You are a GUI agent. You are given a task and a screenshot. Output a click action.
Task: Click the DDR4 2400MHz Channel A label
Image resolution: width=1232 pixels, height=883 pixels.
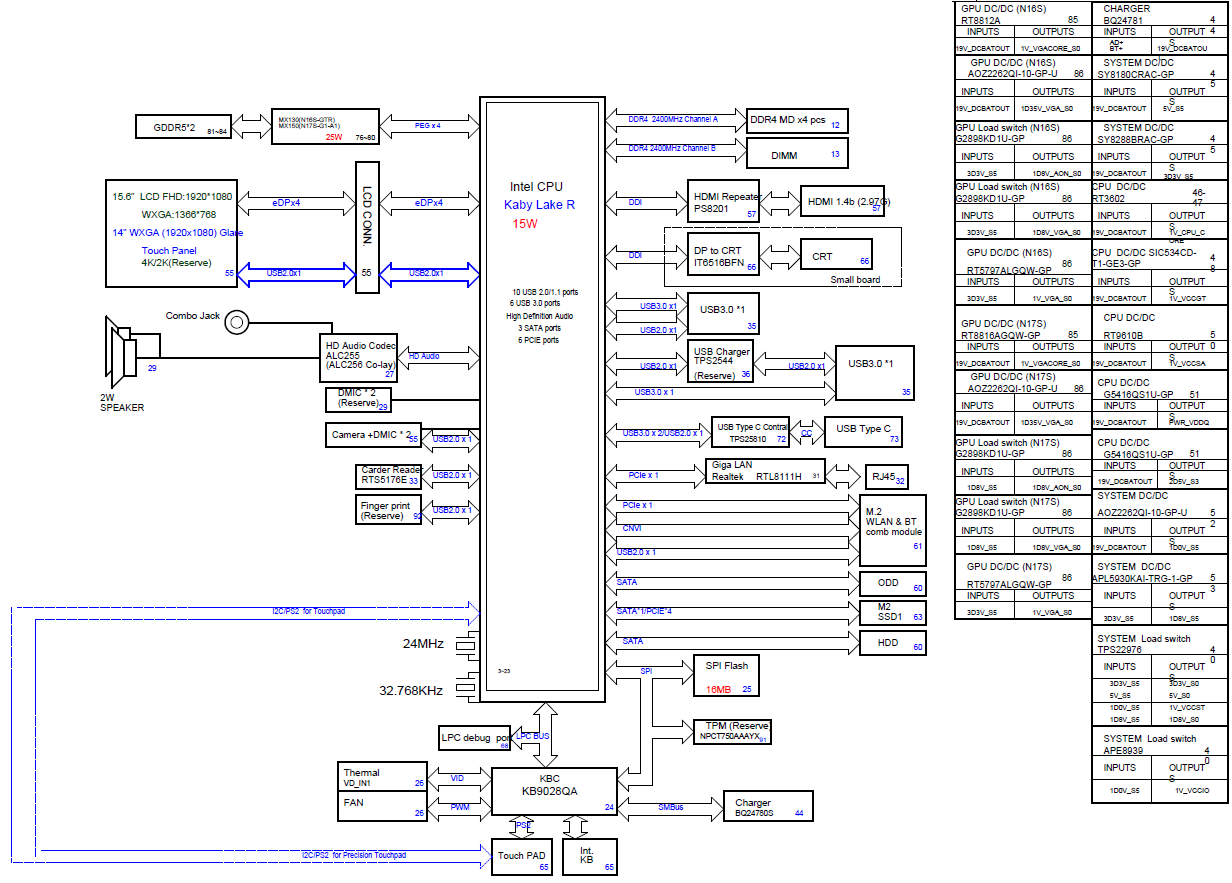pyautogui.click(x=673, y=119)
